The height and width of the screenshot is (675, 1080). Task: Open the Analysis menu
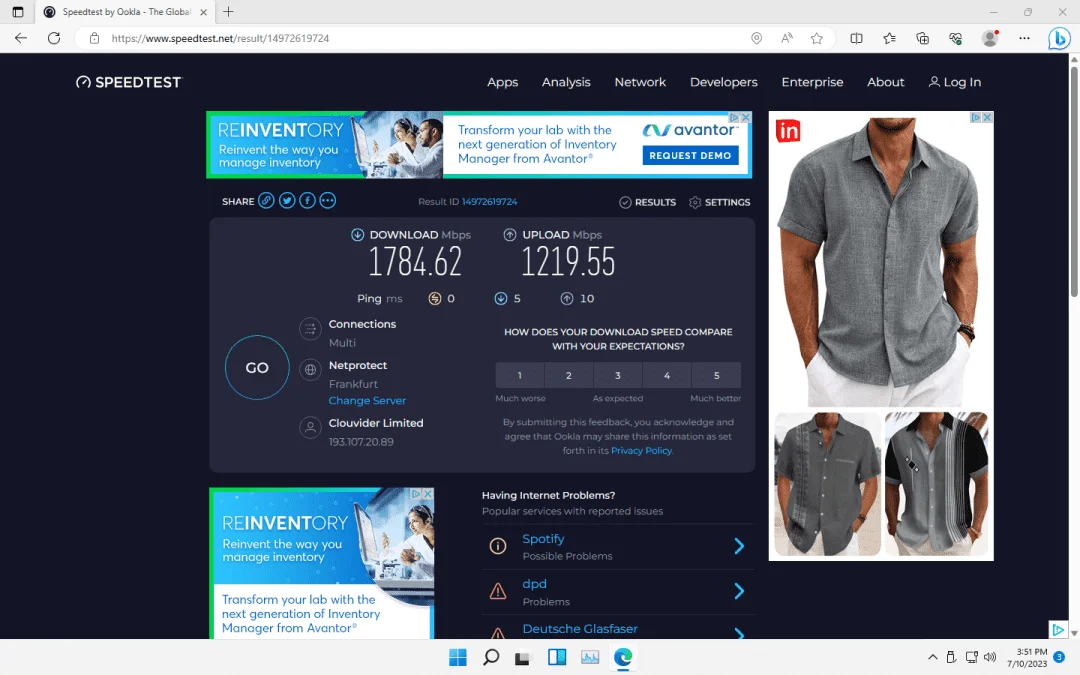pos(565,82)
